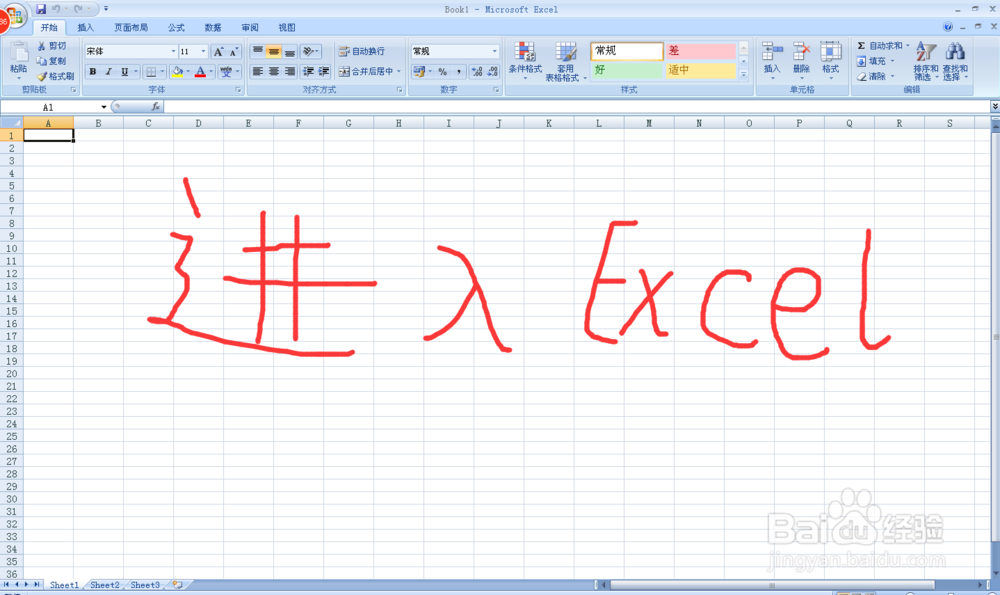Apply fill color bucket to cell
The width and height of the screenshot is (1000, 595).
coord(177,71)
